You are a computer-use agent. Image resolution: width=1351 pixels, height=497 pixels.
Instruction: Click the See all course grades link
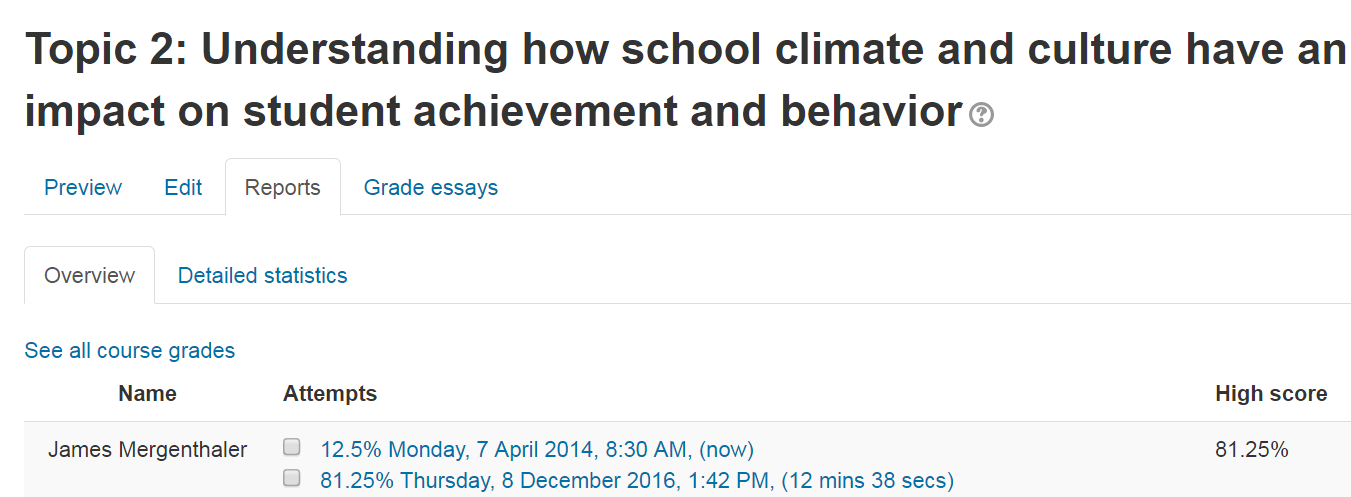(130, 350)
